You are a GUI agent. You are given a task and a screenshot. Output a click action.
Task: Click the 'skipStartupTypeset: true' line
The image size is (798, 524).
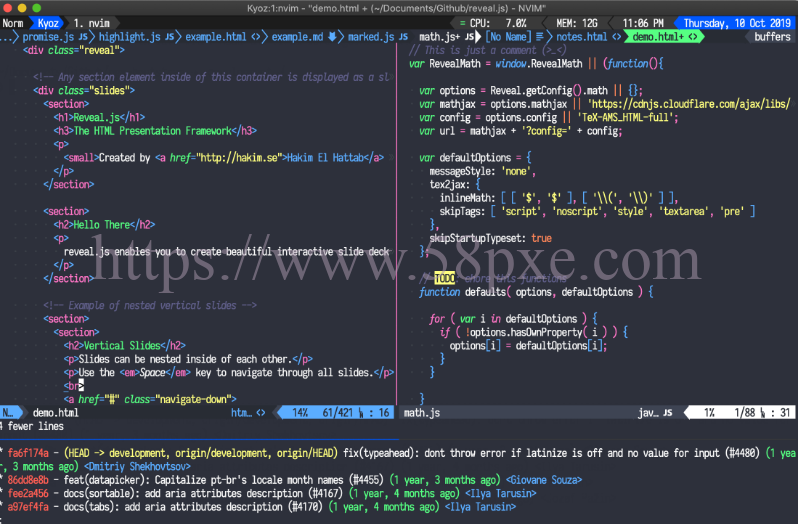pos(490,238)
